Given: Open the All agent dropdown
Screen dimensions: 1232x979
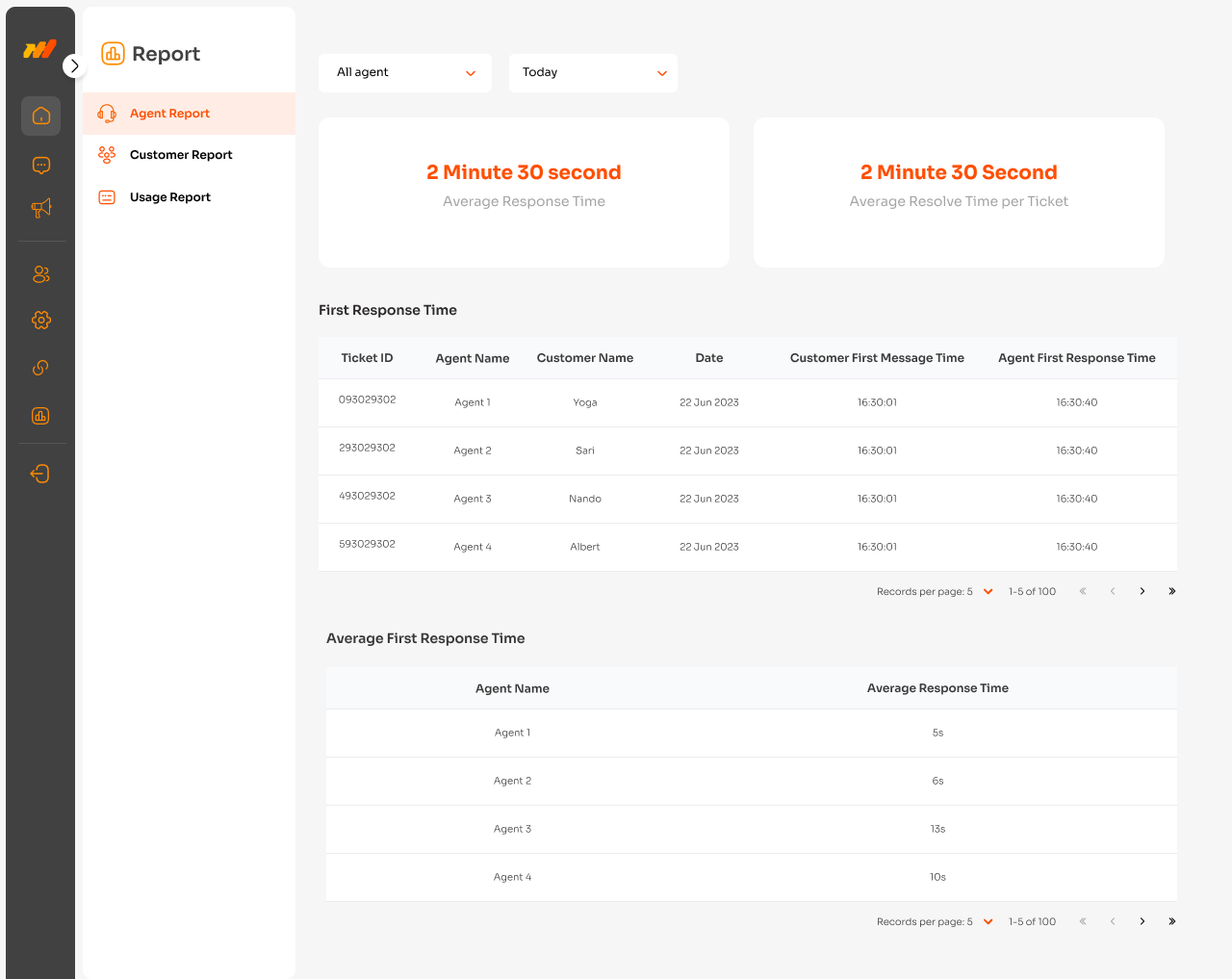Looking at the screenshot, I should [404, 73].
